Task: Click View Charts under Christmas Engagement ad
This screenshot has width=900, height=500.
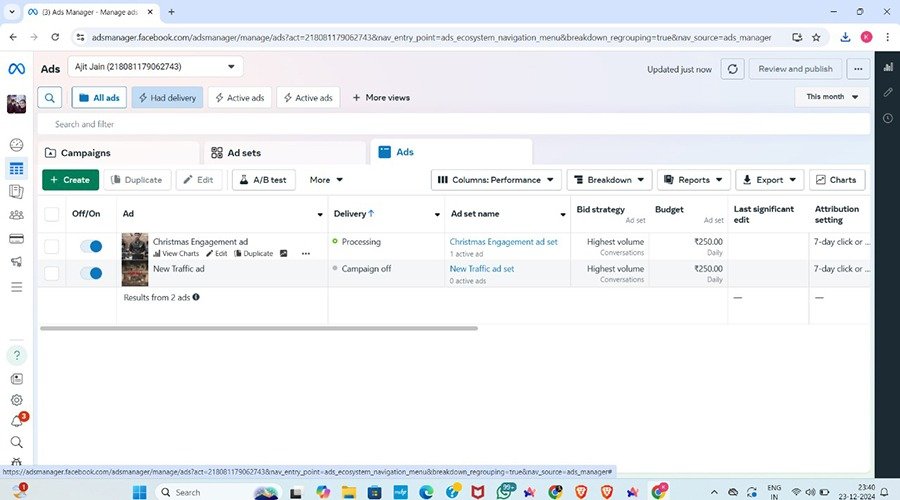Action: click(176, 253)
